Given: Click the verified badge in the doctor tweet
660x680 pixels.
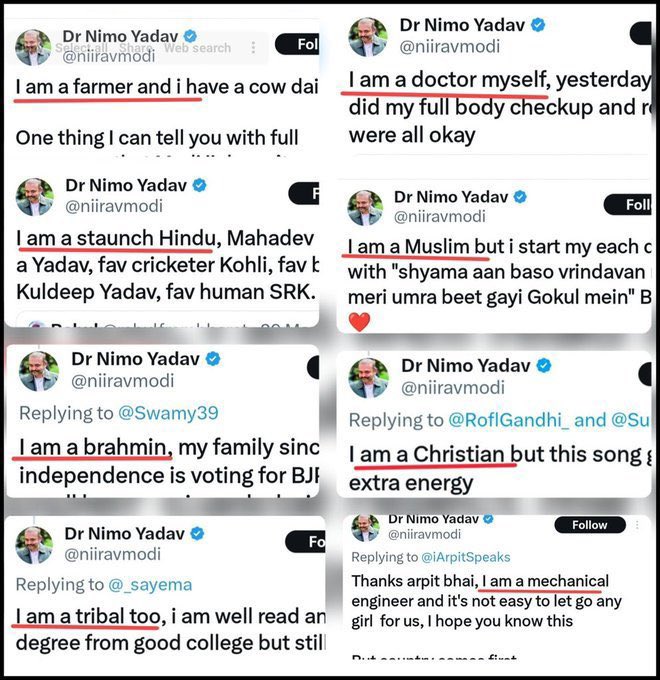Looking at the screenshot, I should tap(537, 24).
